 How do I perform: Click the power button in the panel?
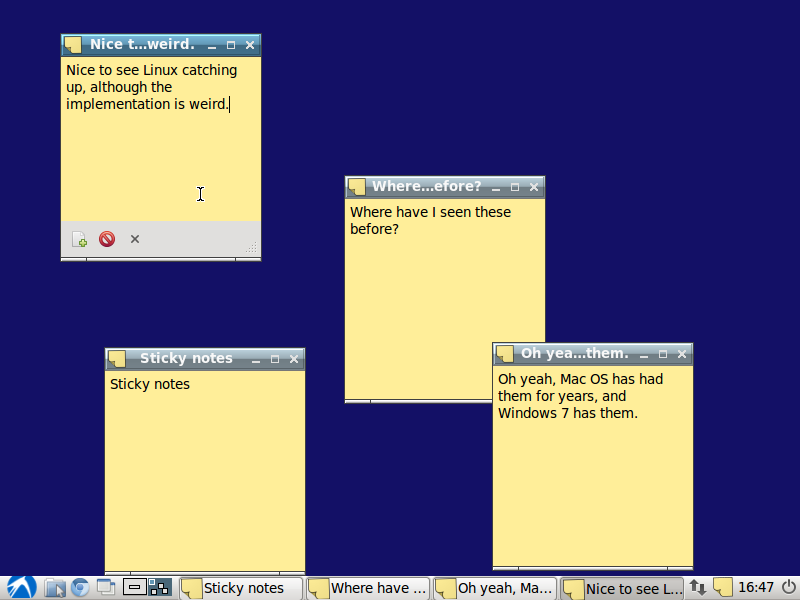pos(789,588)
